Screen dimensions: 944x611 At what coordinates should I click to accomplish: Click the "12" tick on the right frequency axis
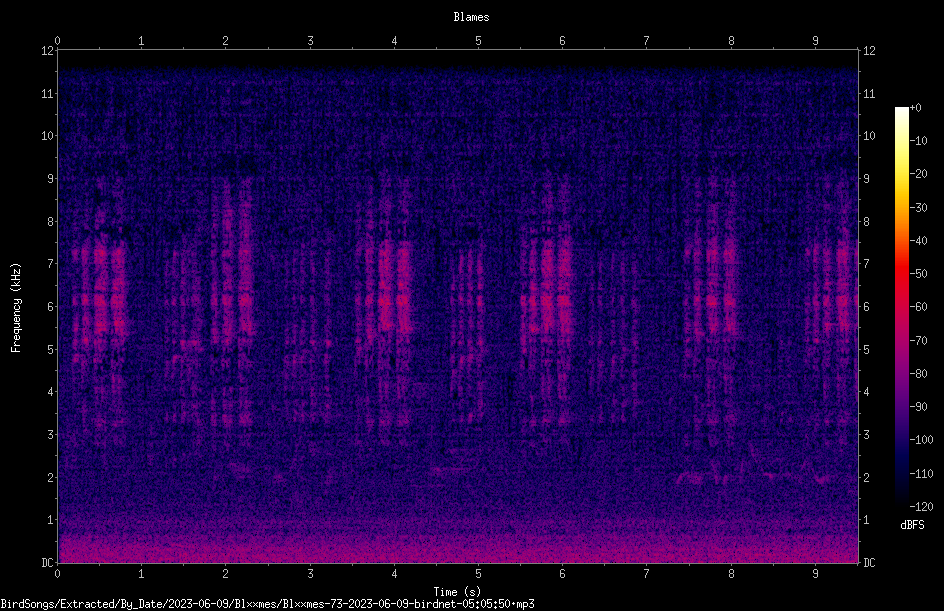coord(869,51)
